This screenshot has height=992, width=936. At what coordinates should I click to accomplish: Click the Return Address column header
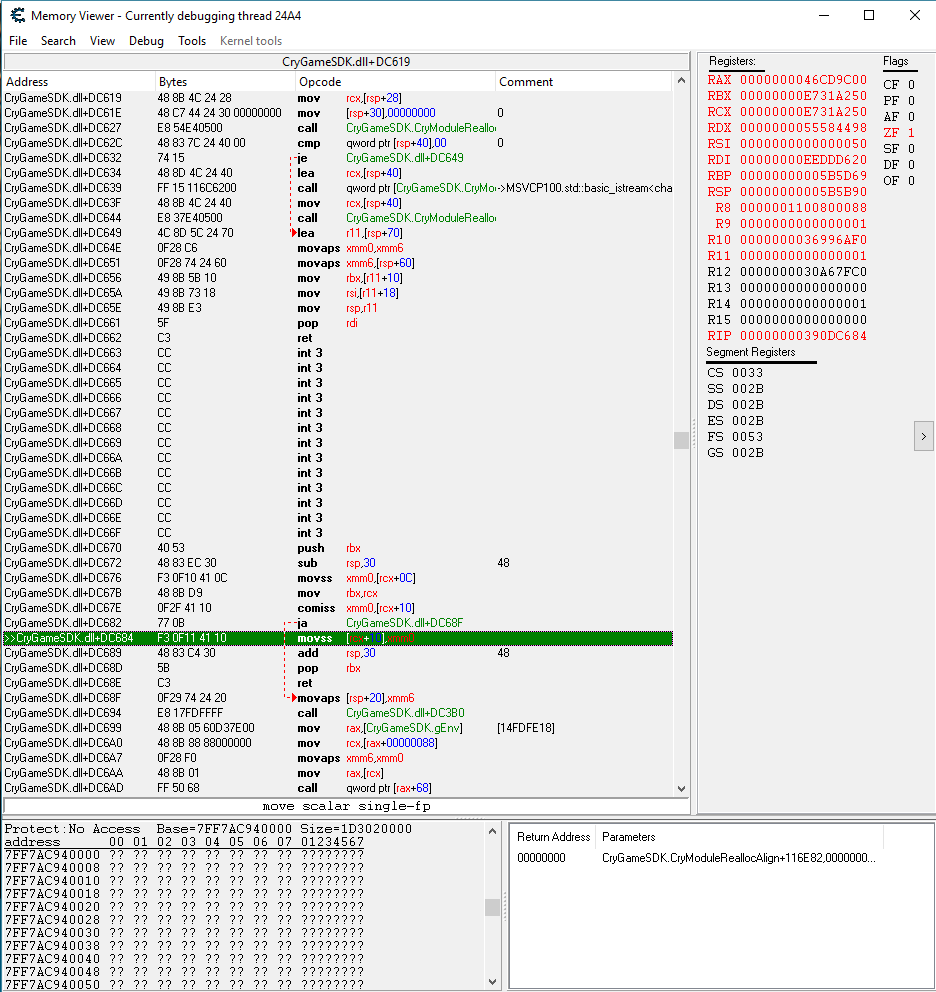(553, 837)
